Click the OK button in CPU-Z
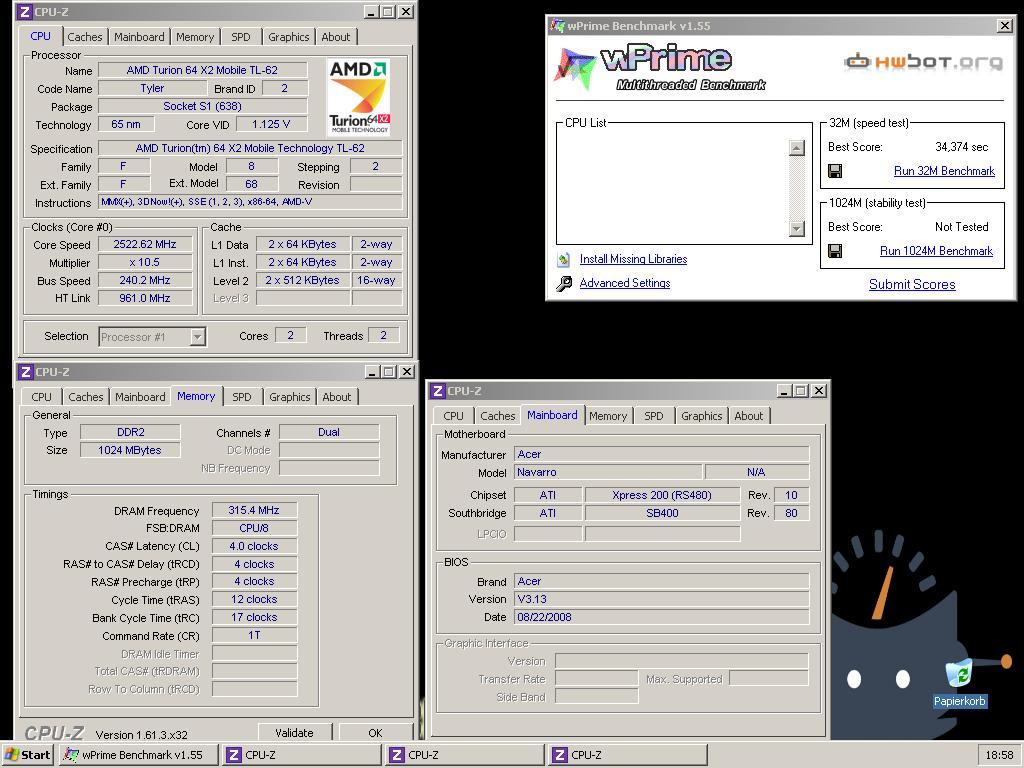The image size is (1024, 768). coord(376,733)
